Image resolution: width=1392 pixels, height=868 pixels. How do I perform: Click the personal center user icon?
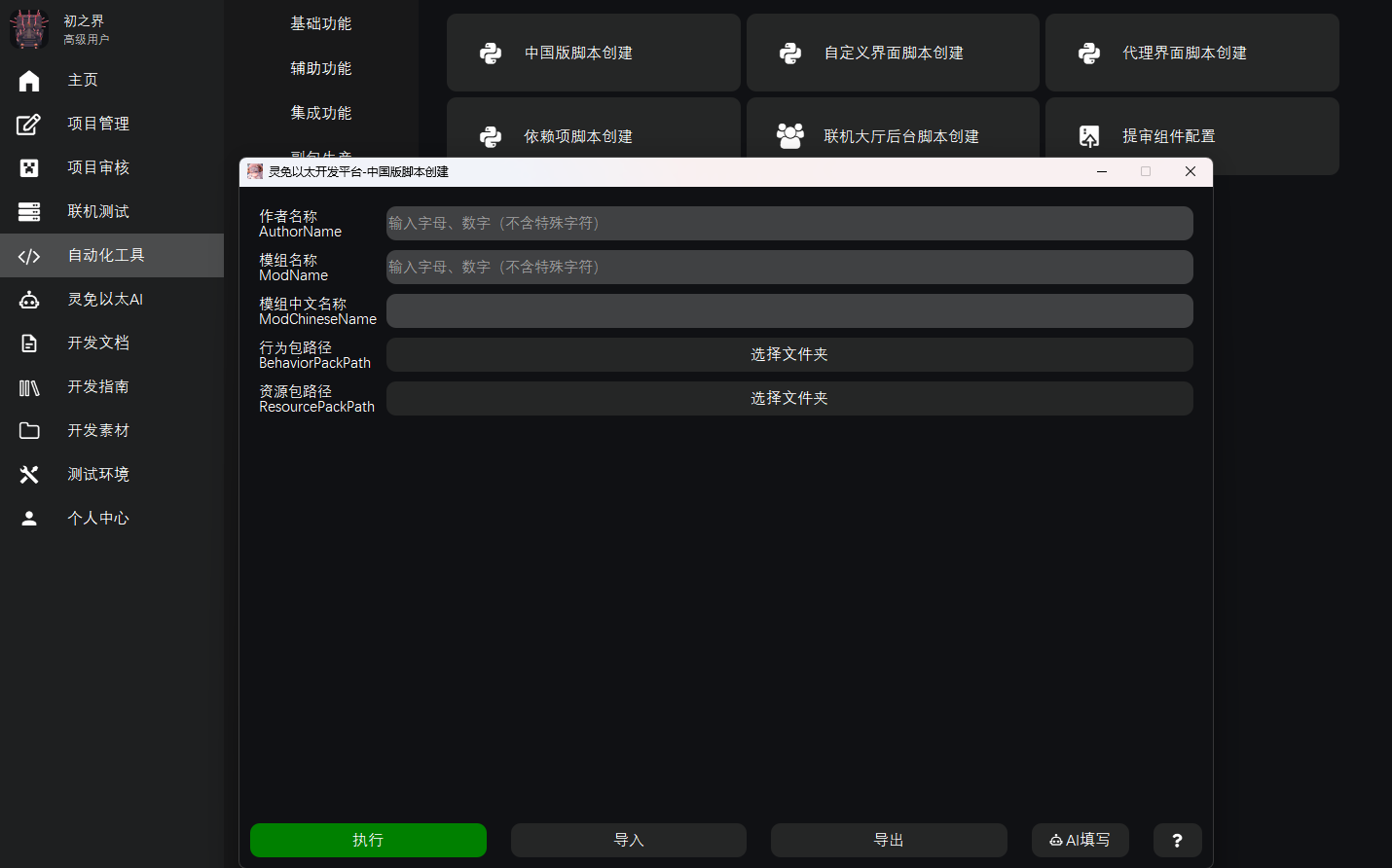coord(29,519)
